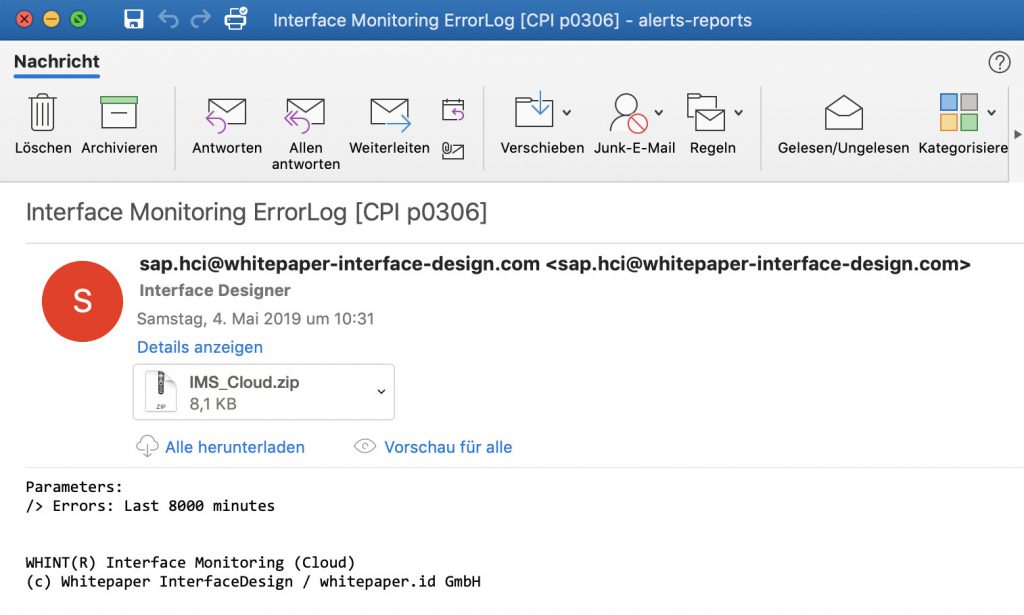Archive the message via Archivieren icon

click(120, 125)
